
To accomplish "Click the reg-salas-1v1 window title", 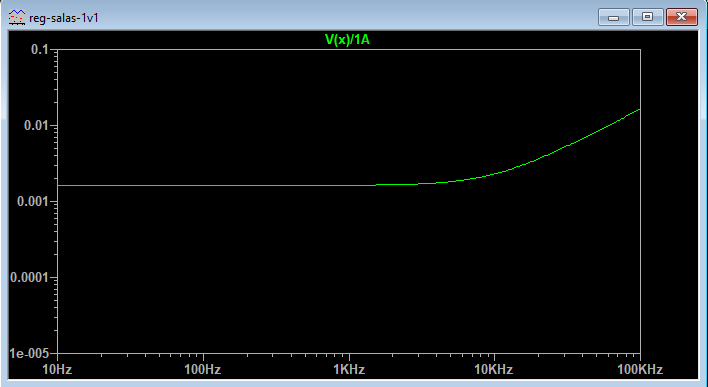I will click(63, 18).
